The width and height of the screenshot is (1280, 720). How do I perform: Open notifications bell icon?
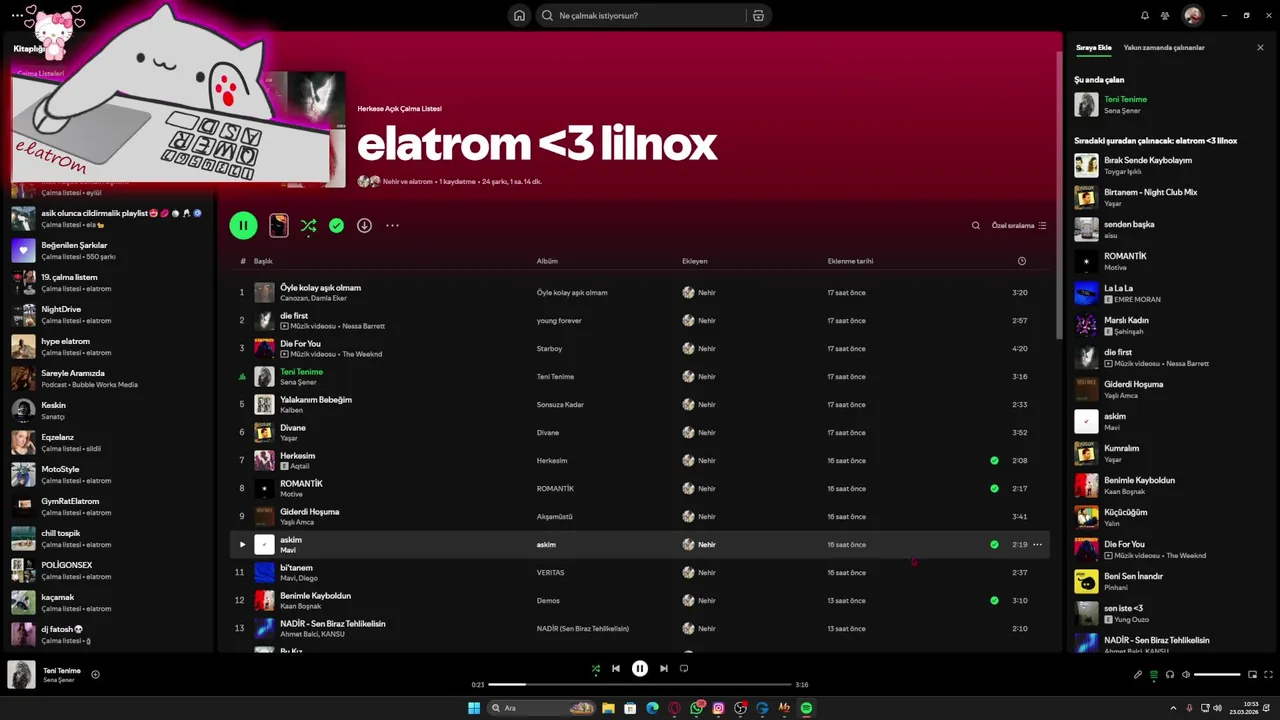(1145, 15)
